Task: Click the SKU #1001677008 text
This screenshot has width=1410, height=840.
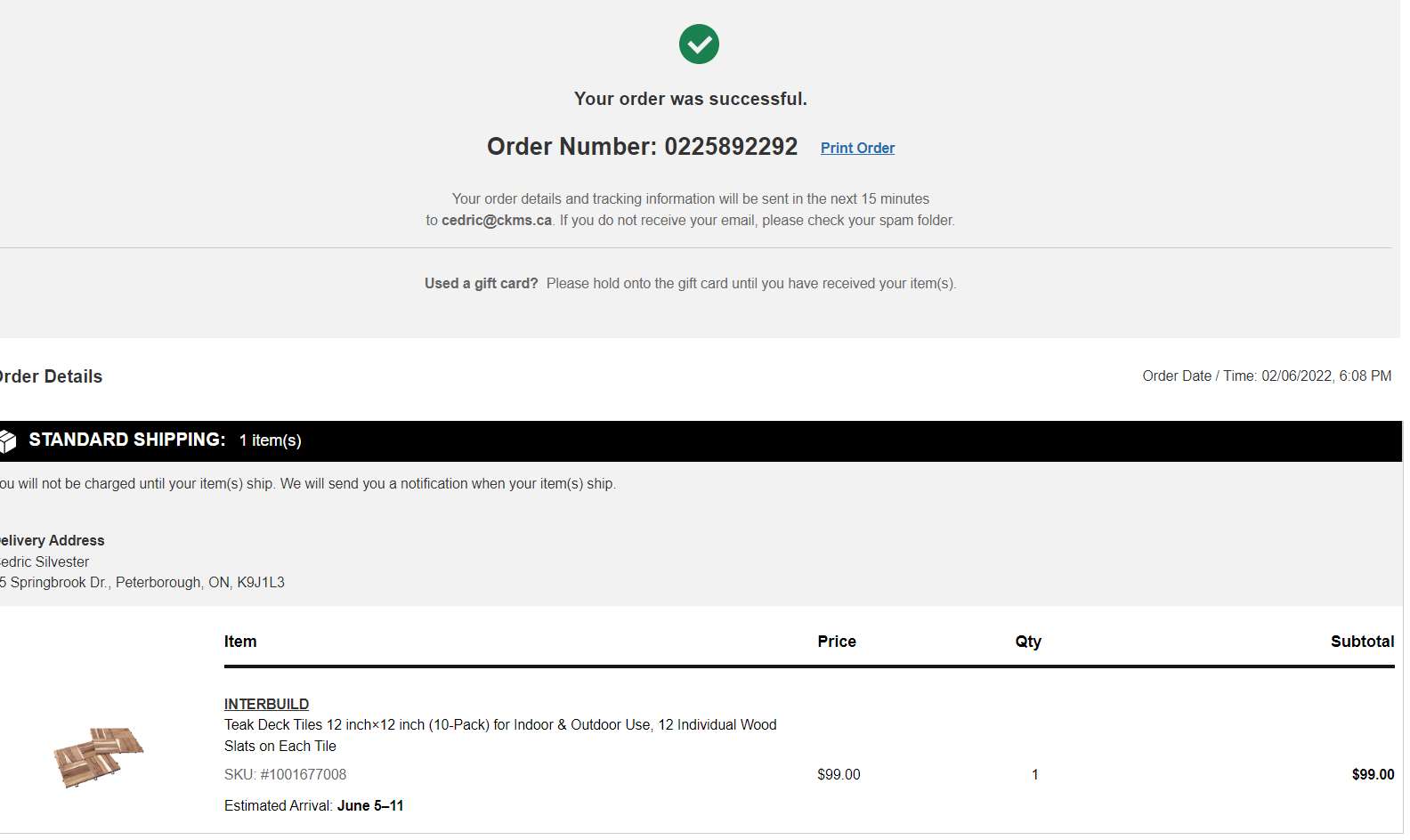Action: pos(285,774)
